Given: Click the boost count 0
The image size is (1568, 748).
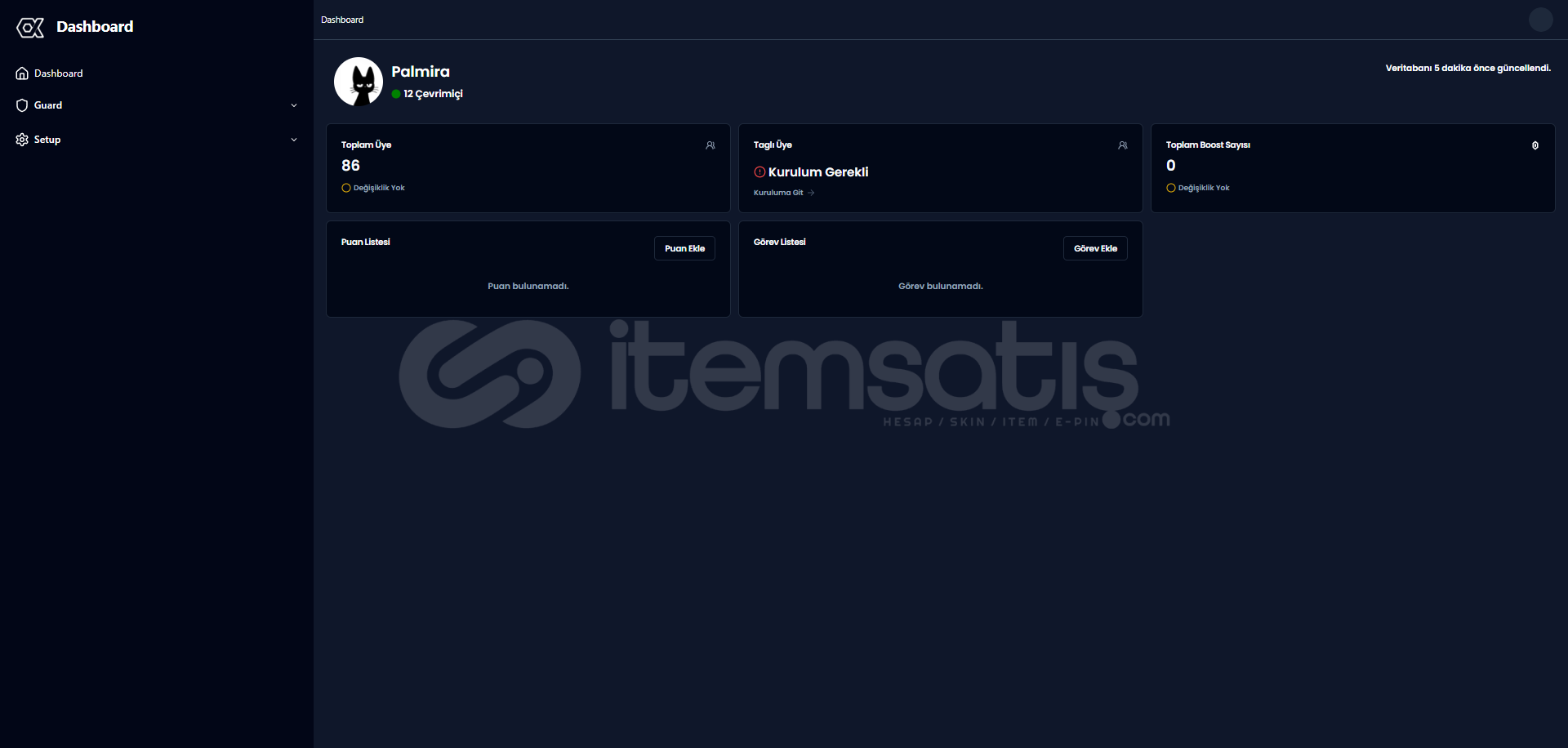Looking at the screenshot, I should (x=1171, y=166).
